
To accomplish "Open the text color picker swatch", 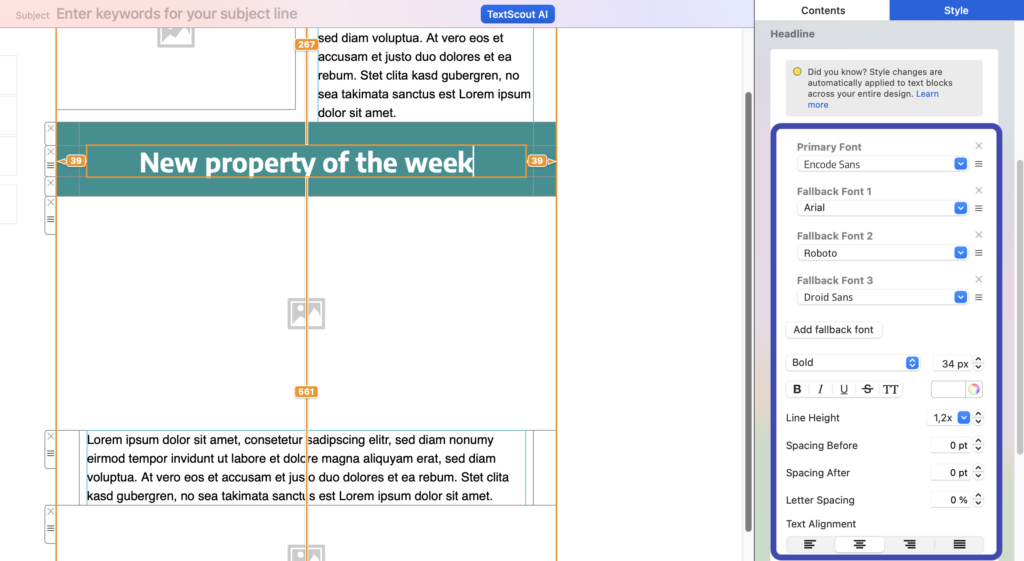I will pyautogui.click(x=957, y=389).
